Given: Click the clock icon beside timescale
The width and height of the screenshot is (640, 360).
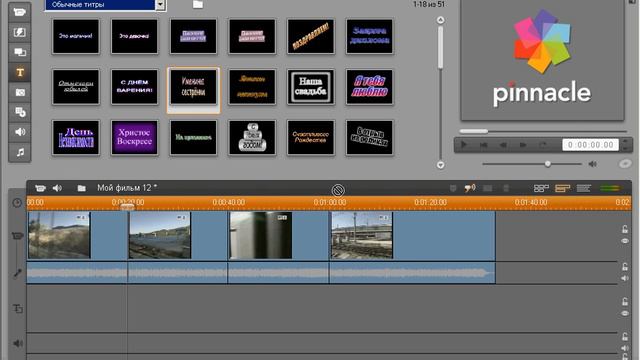Looking at the screenshot, I should tap(17, 203).
